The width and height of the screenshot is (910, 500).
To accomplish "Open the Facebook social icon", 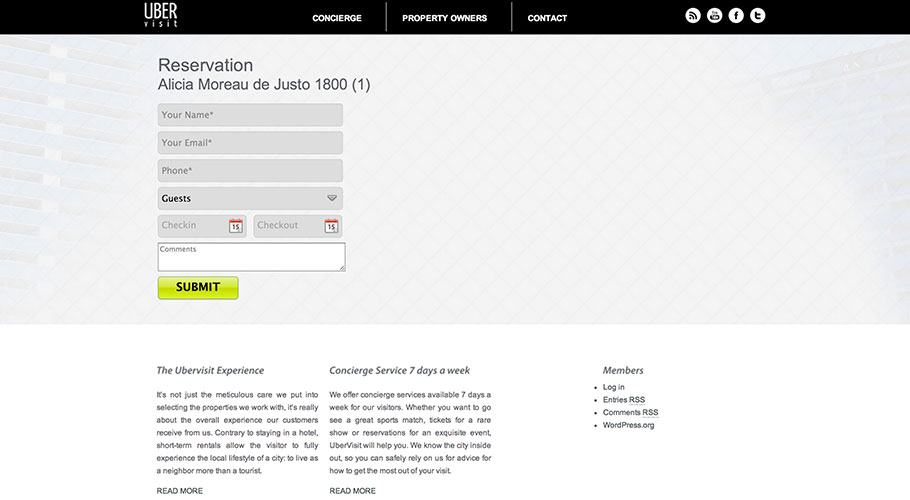I will 736,16.
